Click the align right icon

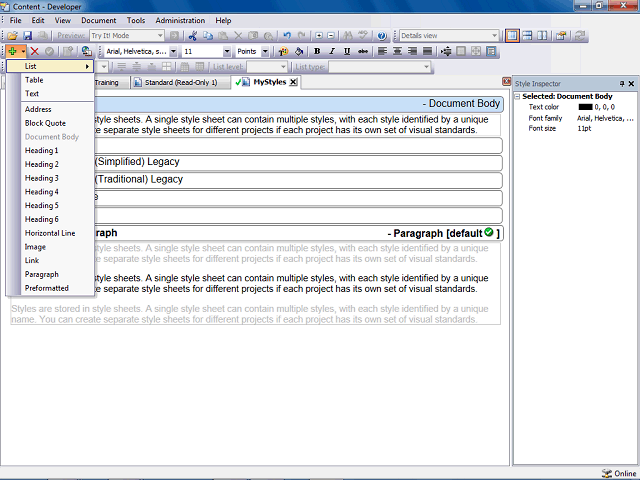(x=412, y=51)
